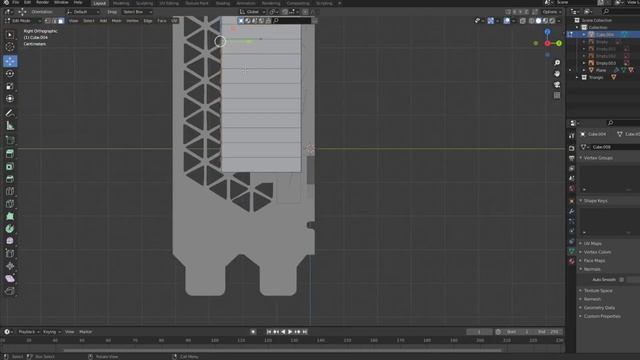Click the play animation button
The height and width of the screenshot is (360, 640).
(x=290, y=332)
